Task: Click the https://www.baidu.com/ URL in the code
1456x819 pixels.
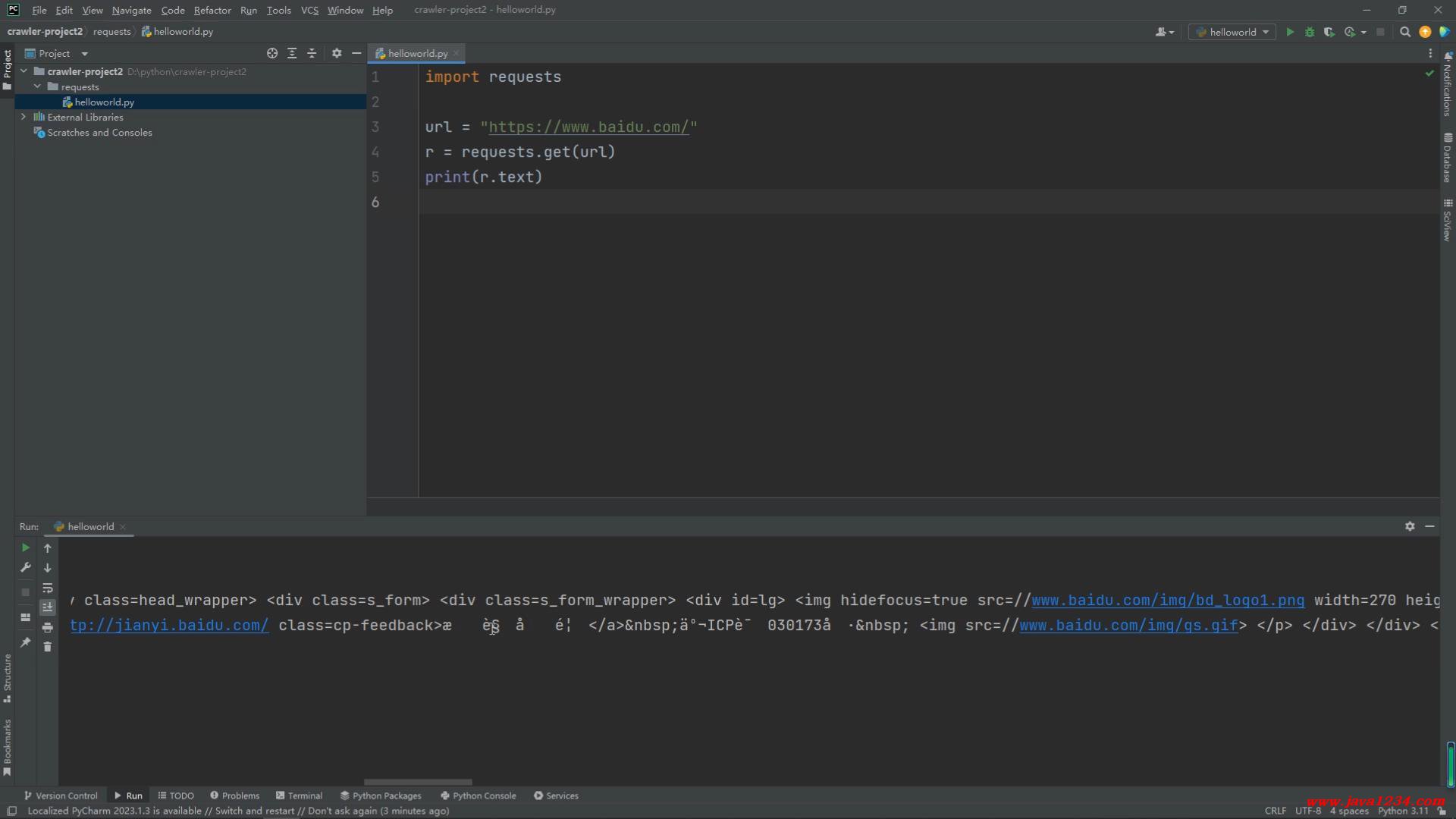Action: tap(588, 127)
